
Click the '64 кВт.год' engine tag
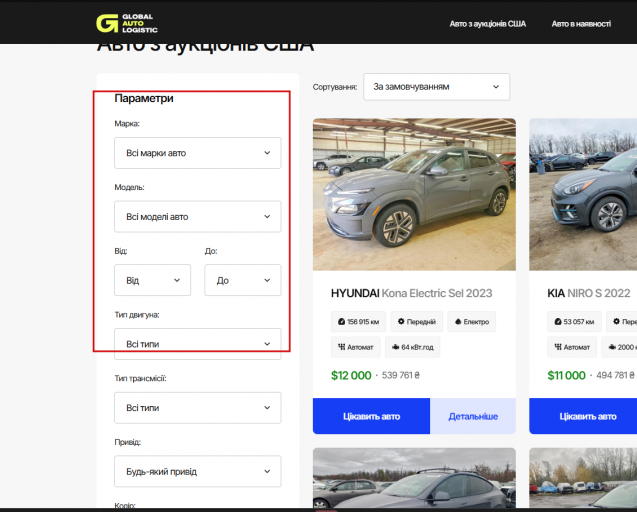[x=412, y=347]
